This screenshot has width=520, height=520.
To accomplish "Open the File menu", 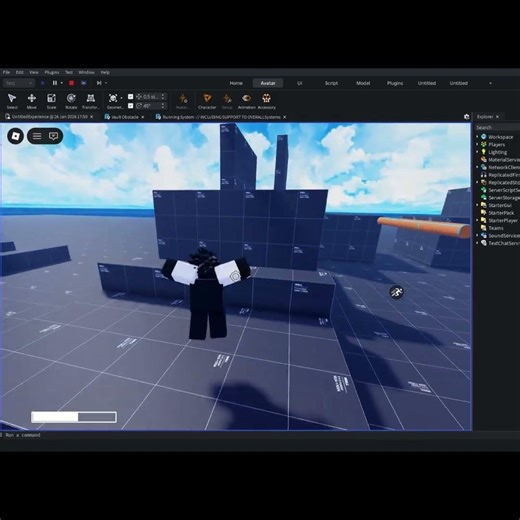I will [6, 72].
